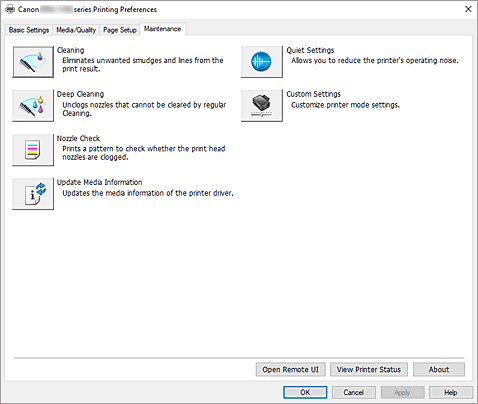Confirm settings with OK
Screen dimensions: 478x404
305,392
